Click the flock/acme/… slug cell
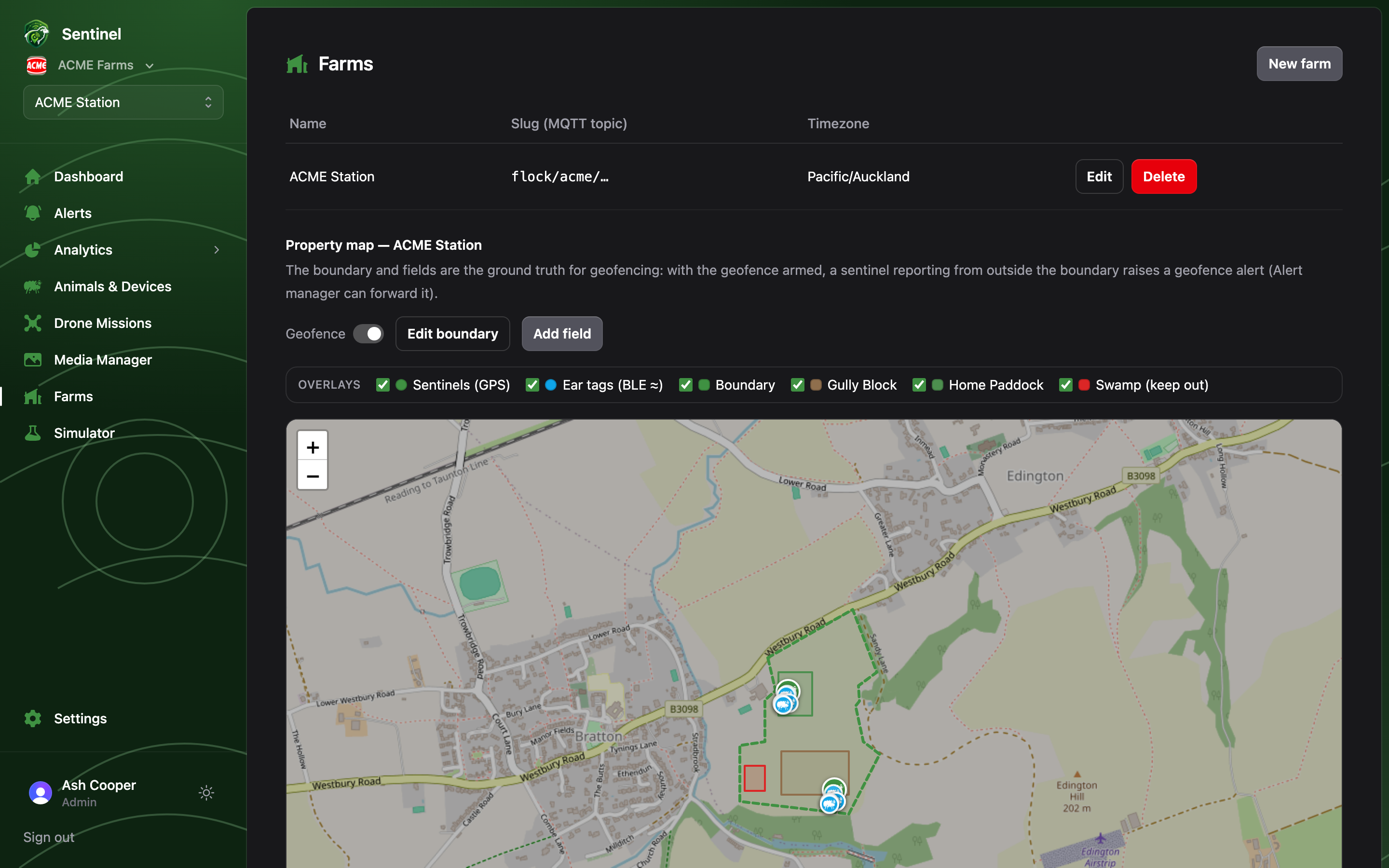The height and width of the screenshot is (868, 1389). [x=560, y=177]
